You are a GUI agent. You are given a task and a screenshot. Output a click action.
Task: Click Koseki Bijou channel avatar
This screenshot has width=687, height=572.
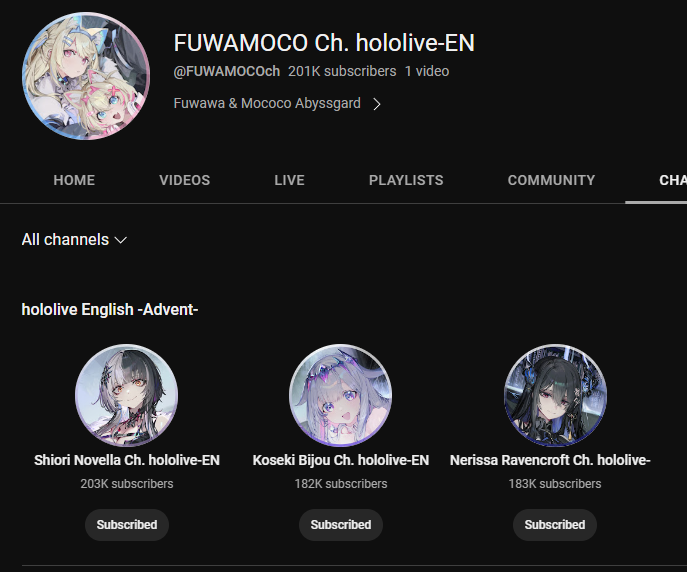[x=340, y=395]
